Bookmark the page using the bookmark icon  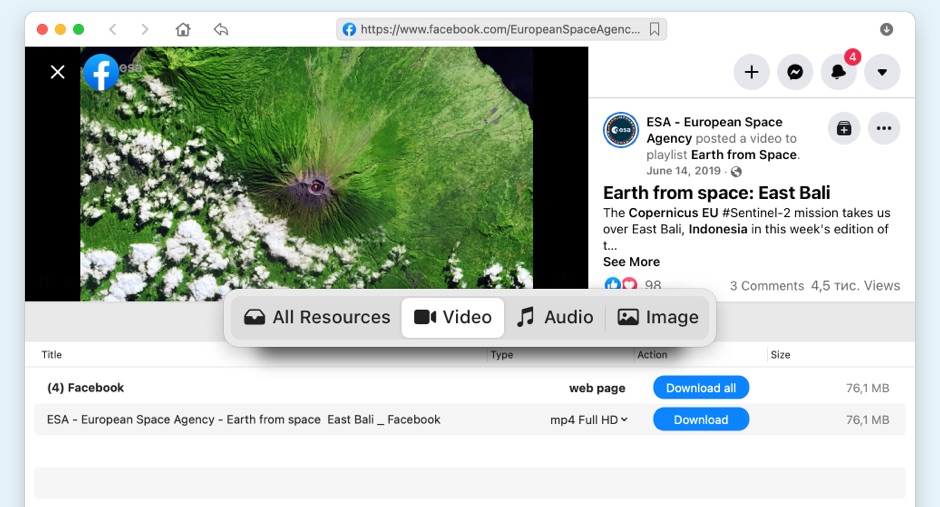[655, 29]
